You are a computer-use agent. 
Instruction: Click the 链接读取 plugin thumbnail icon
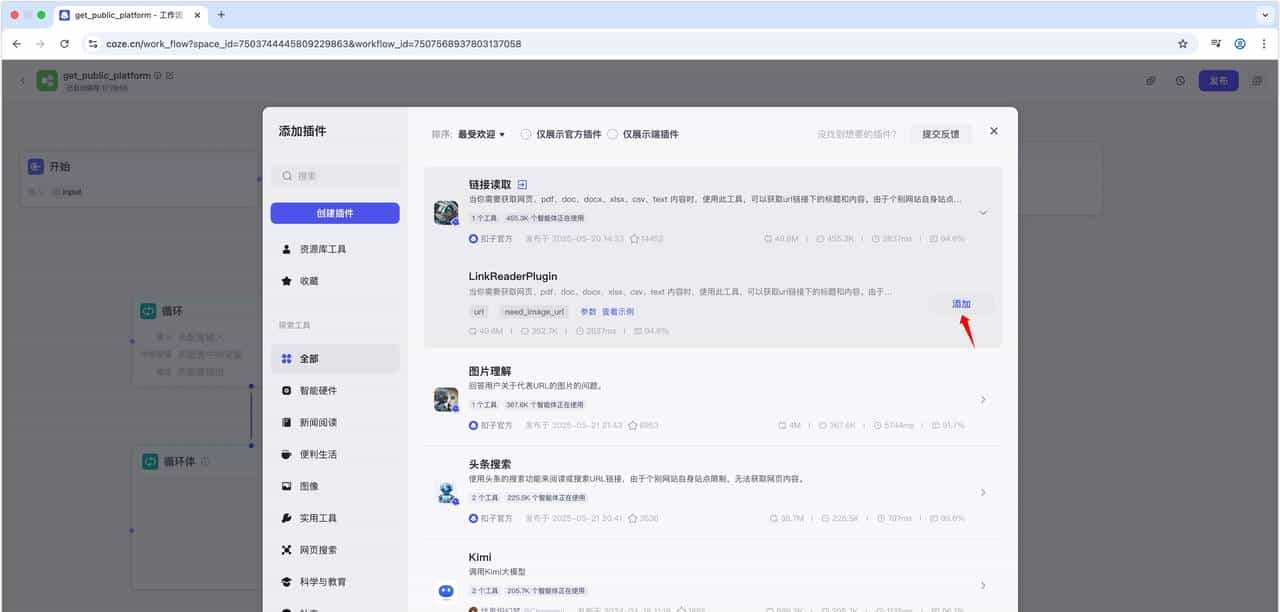(x=446, y=212)
